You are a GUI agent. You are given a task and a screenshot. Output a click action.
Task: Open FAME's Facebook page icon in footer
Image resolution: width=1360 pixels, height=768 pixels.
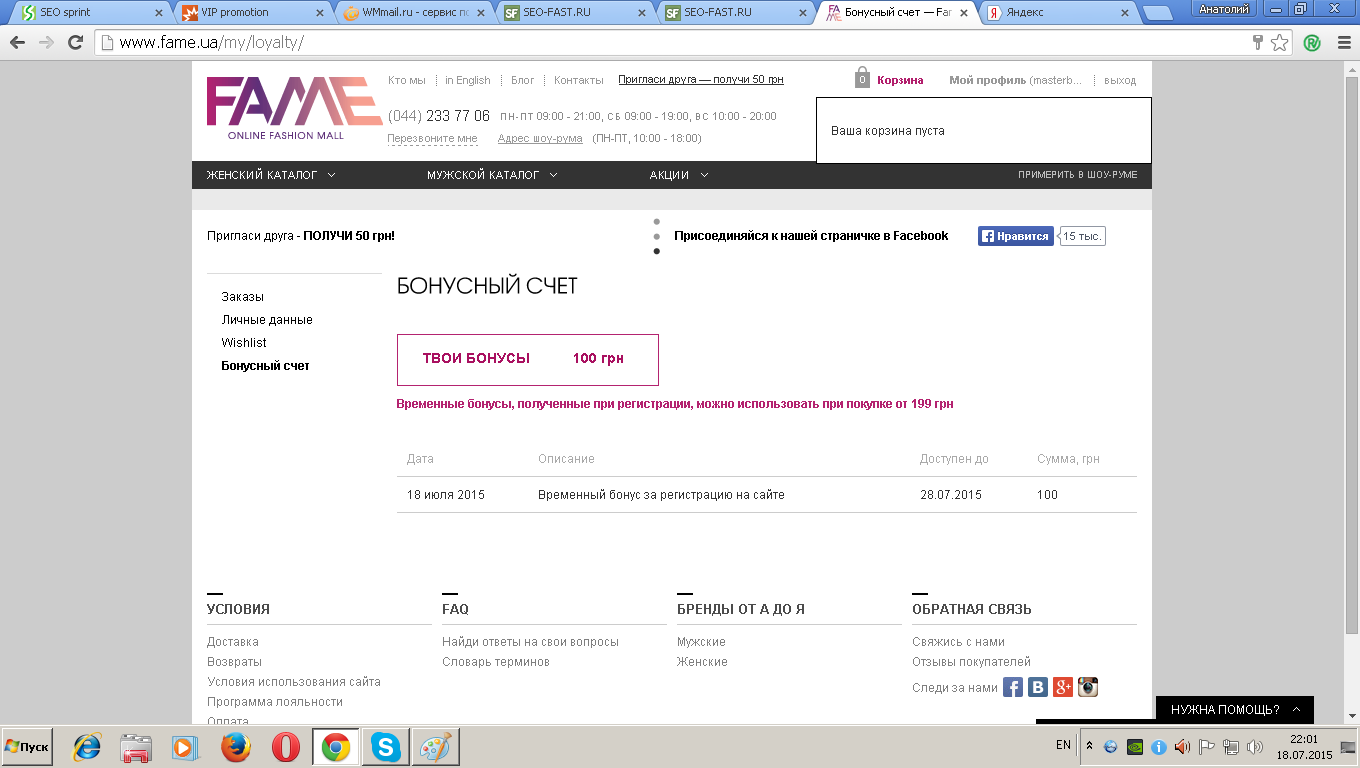pyautogui.click(x=1013, y=687)
